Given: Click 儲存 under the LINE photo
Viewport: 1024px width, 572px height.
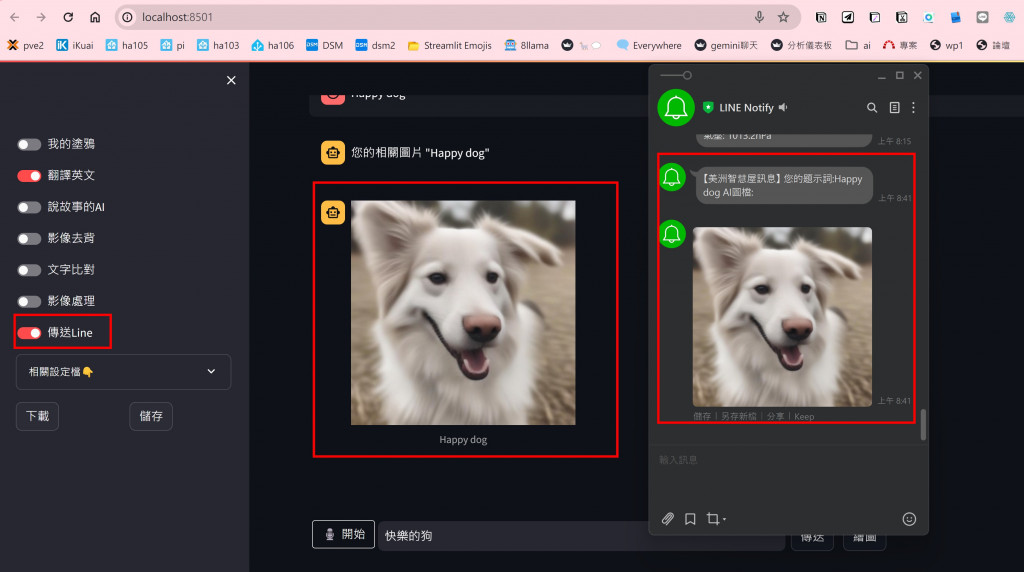Looking at the screenshot, I should tap(702, 416).
